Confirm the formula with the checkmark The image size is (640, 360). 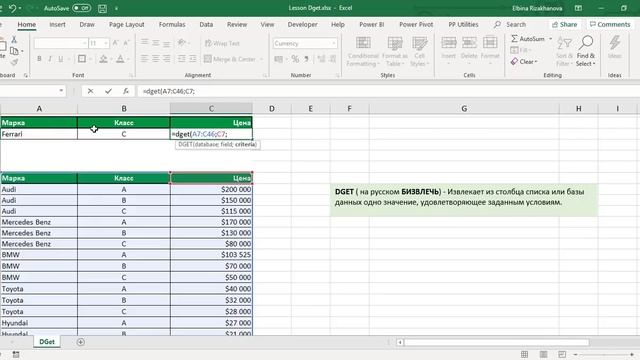[108, 91]
